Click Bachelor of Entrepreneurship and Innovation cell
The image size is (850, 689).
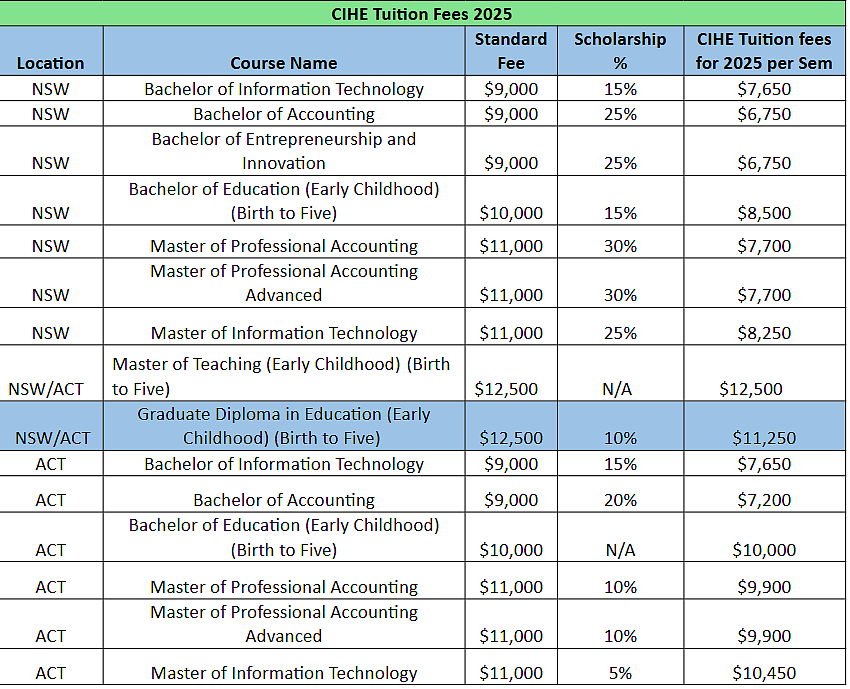[284, 151]
